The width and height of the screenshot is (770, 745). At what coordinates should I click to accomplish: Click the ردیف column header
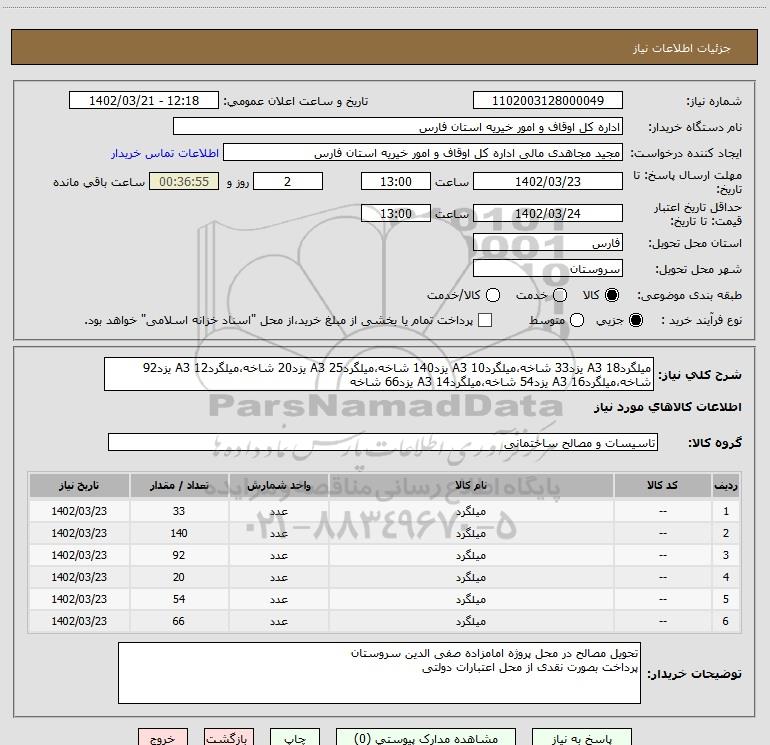pyautogui.click(x=726, y=486)
